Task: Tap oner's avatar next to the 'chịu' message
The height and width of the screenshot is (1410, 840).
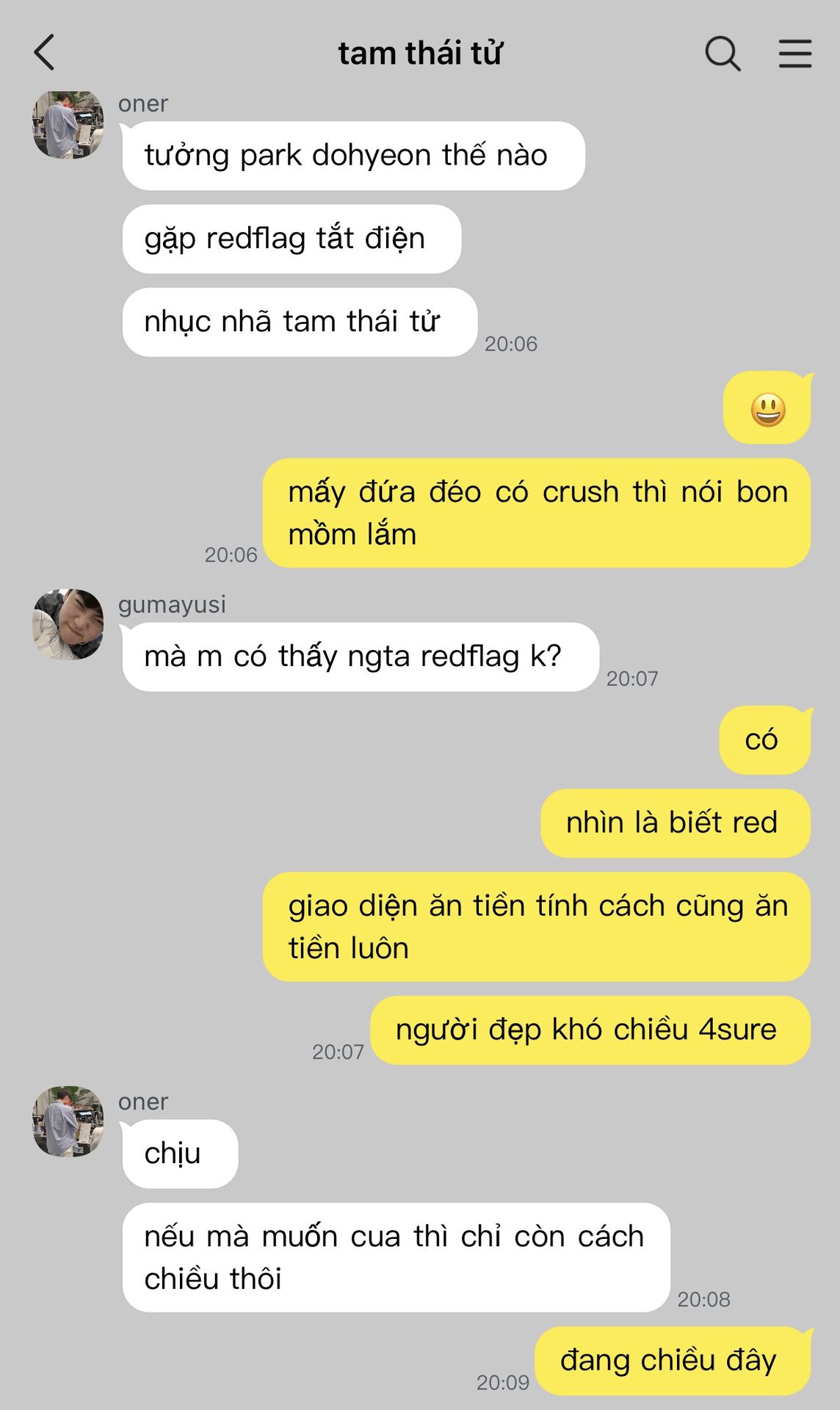Action: pos(68,1121)
